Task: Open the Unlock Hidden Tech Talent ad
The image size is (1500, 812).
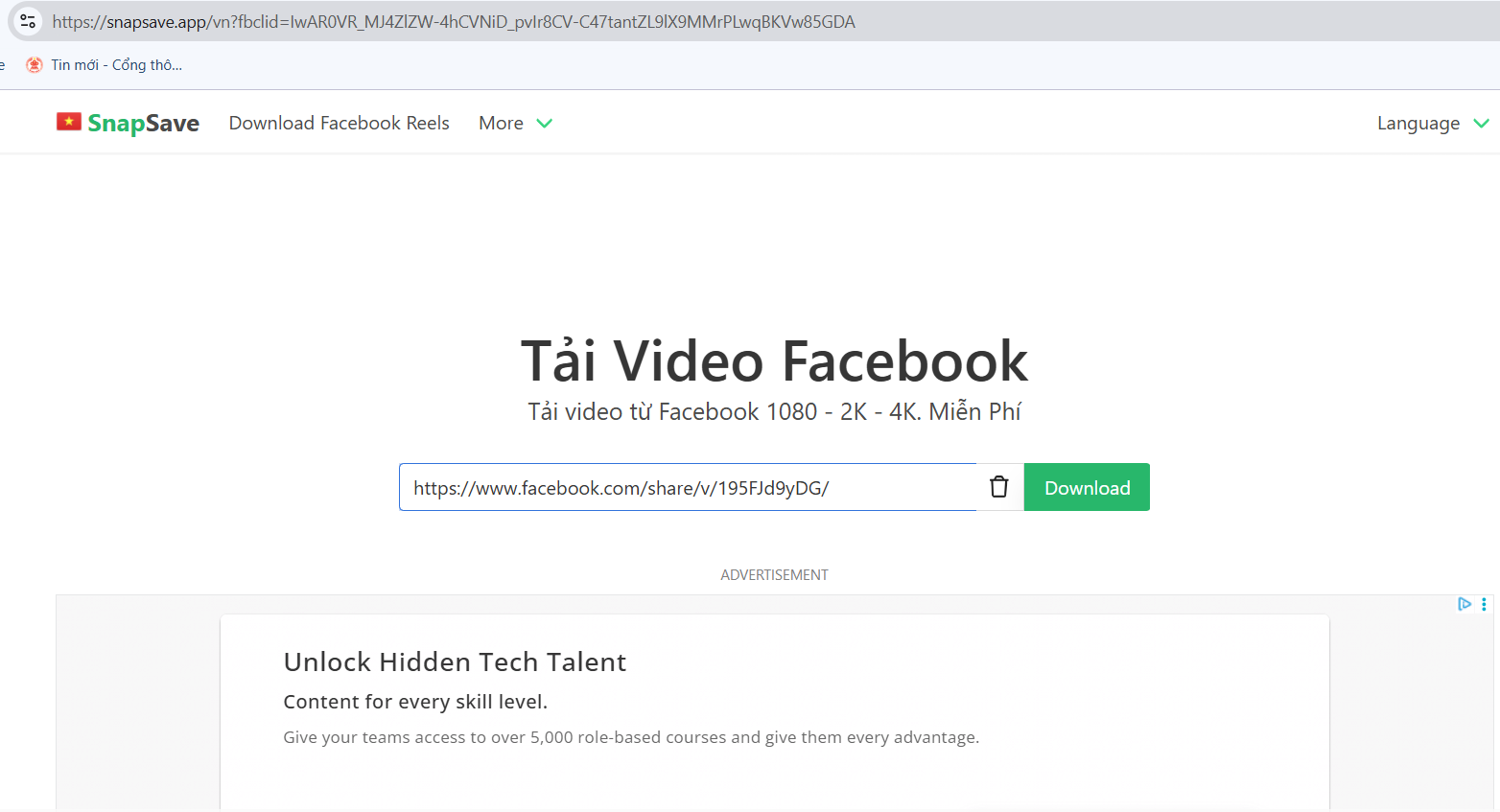Action: pos(455,661)
